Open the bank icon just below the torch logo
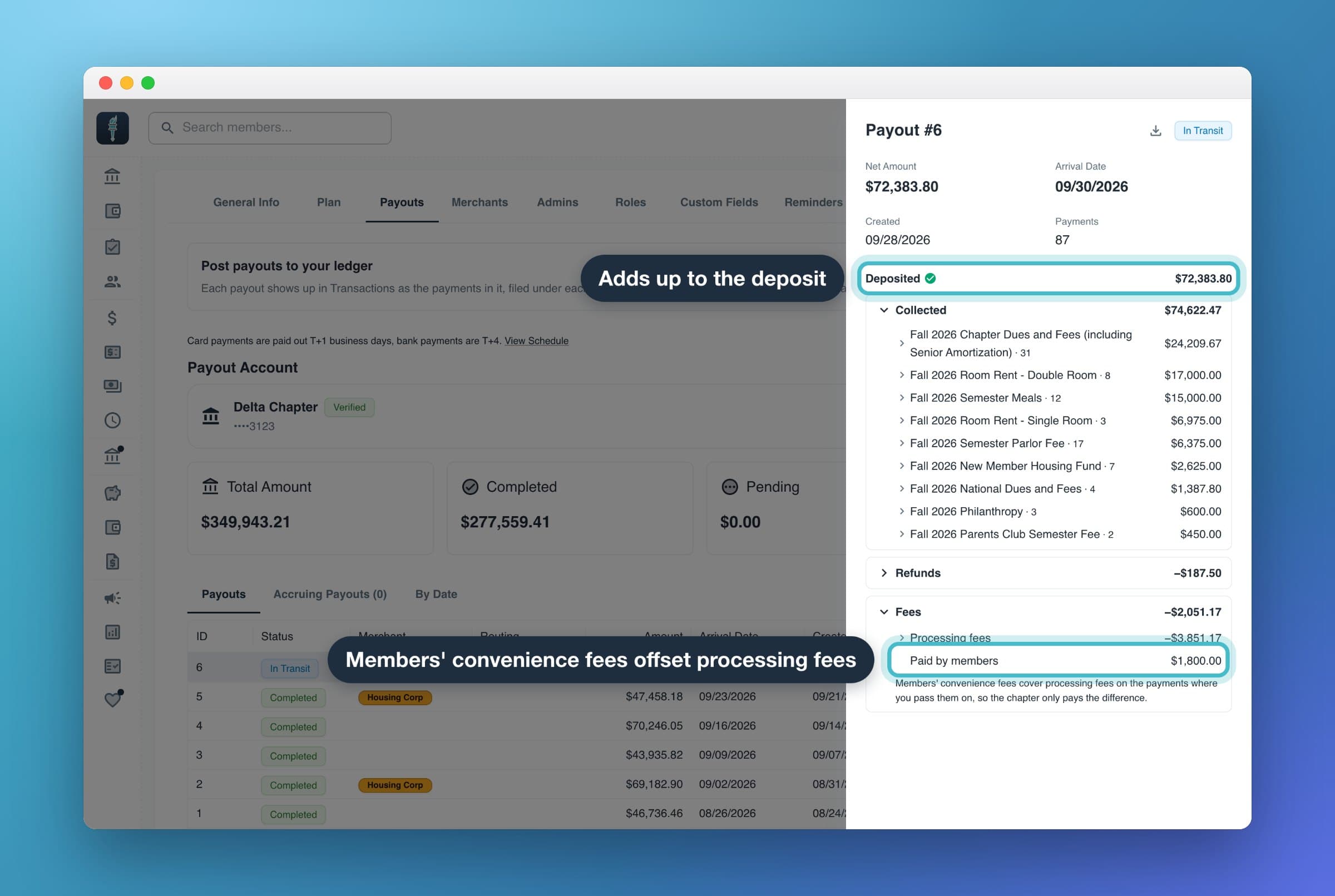 click(112, 176)
